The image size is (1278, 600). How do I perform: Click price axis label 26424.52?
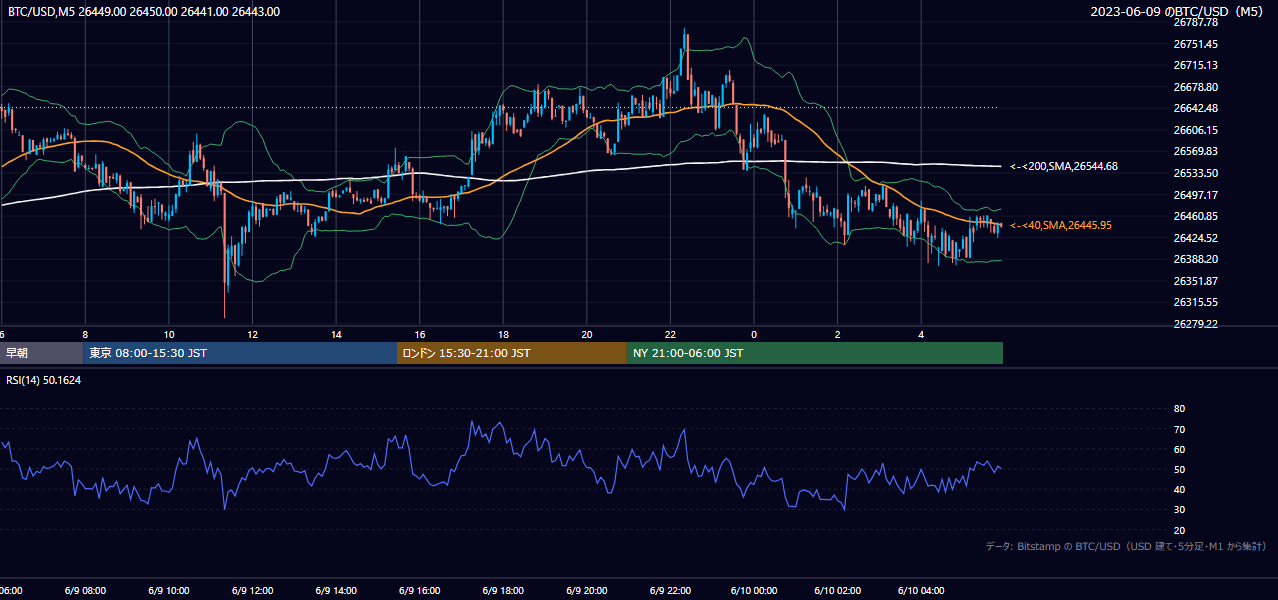click(1195, 238)
